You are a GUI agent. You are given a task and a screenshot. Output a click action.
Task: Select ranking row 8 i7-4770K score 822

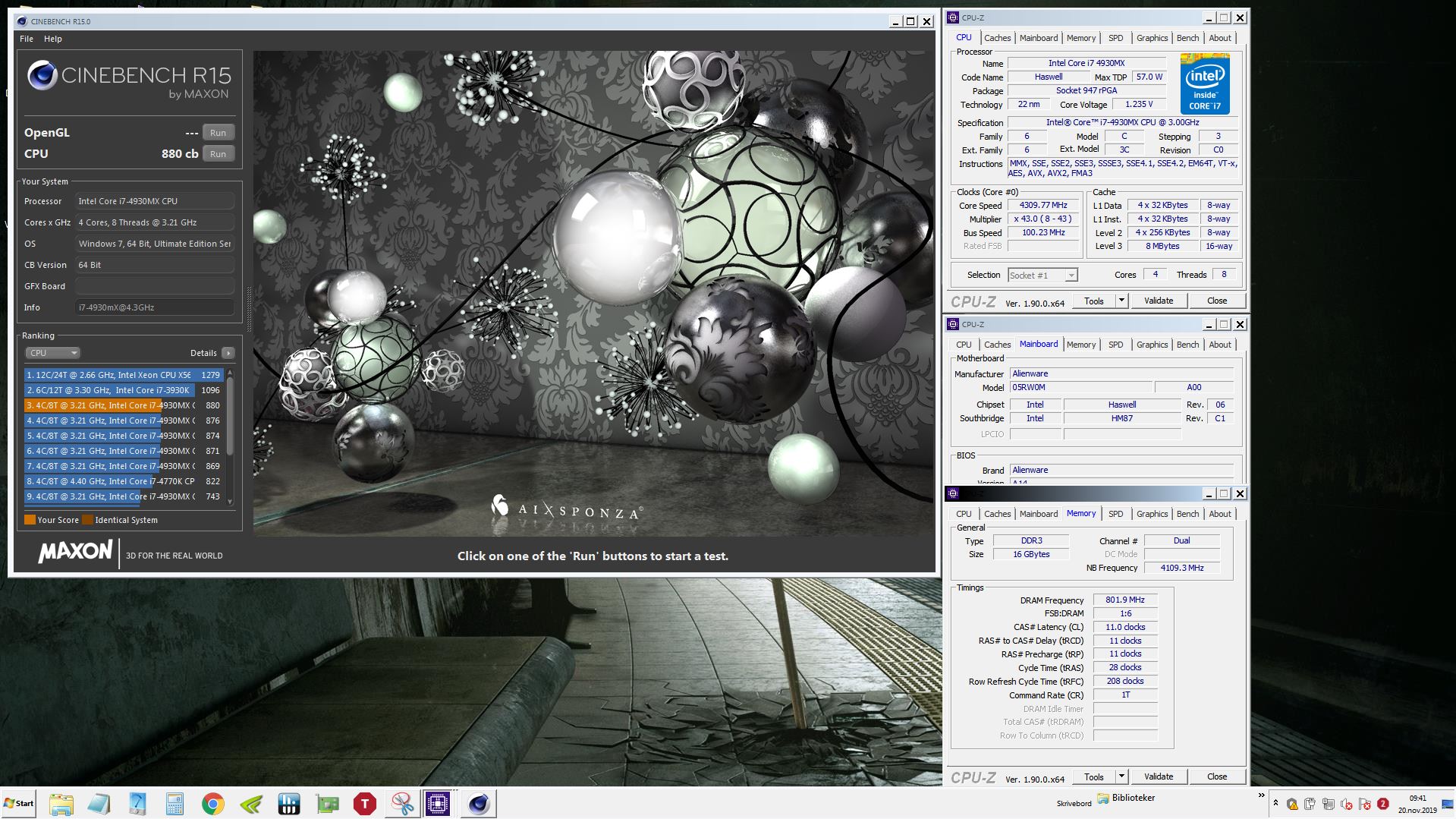124,481
